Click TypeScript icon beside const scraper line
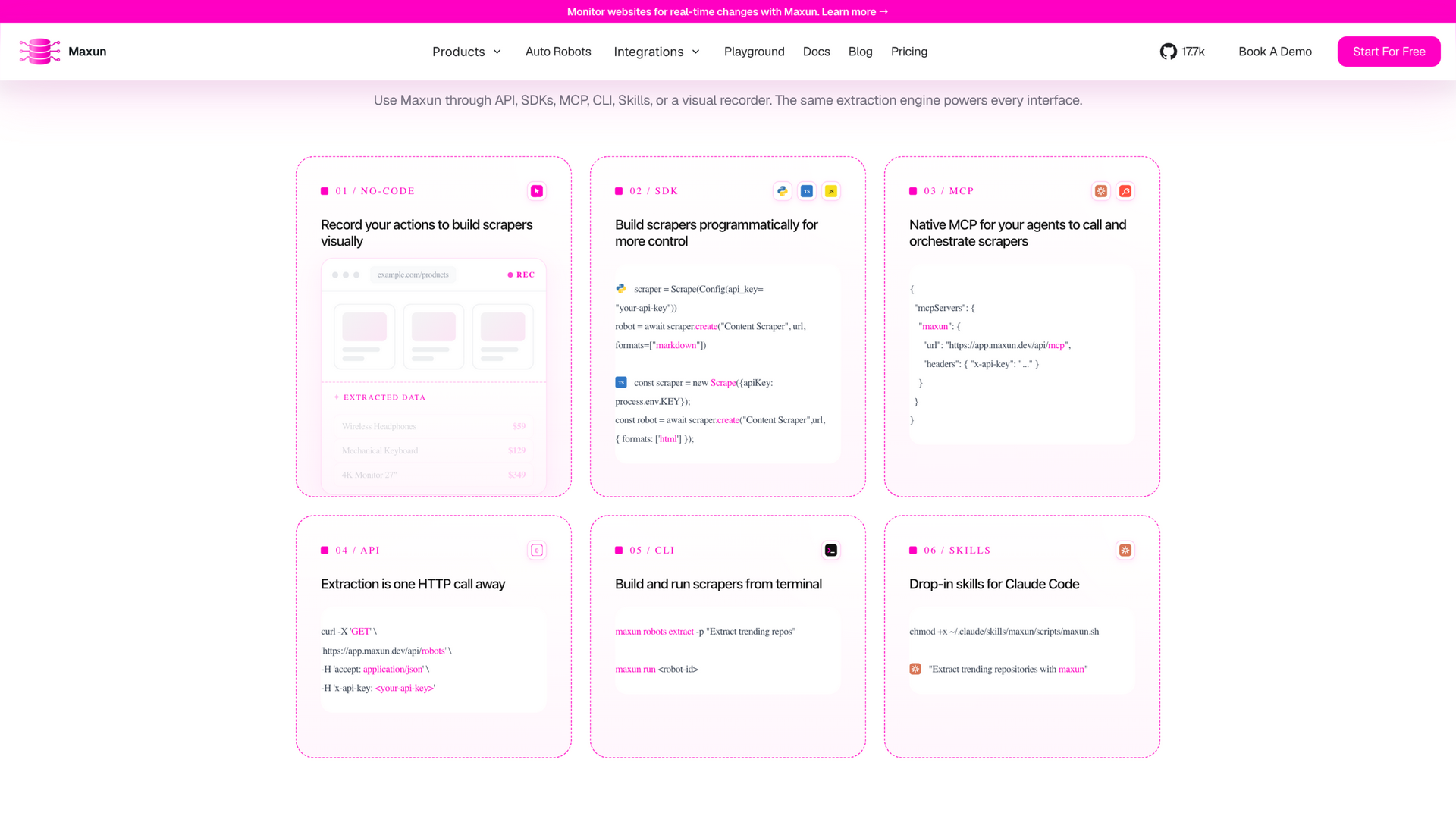This screenshot has height=819, width=1456. click(x=621, y=382)
